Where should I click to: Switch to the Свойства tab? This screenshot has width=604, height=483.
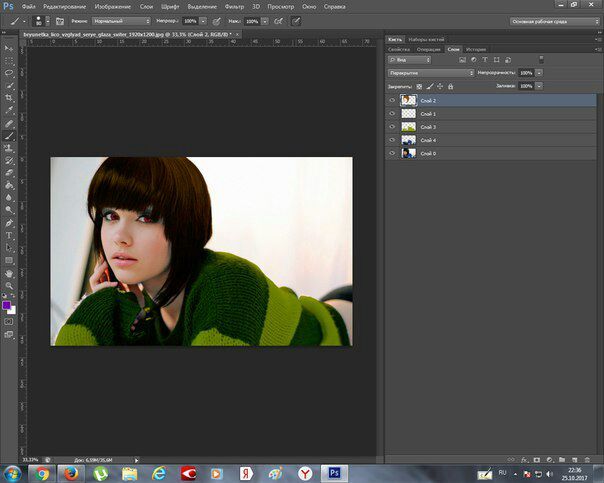tap(399, 49)
